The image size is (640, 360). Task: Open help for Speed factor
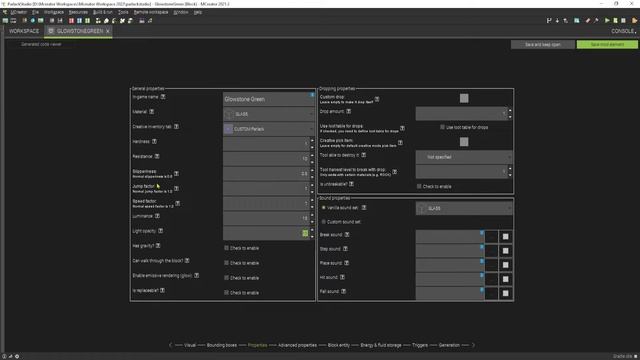[178, 203]
